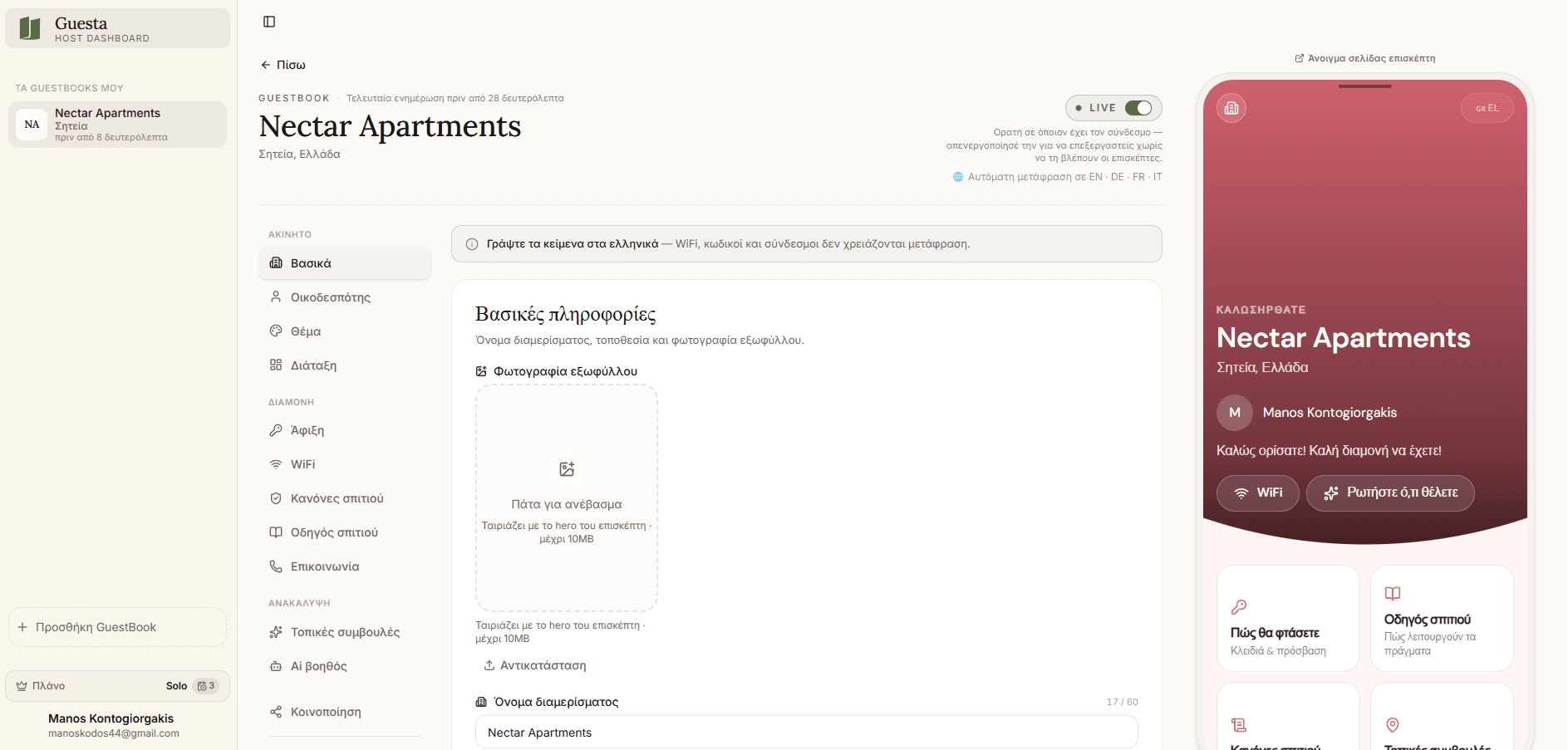The image size is (1568, 750).
Task: Click the scroll icon on Κανόνες preview card
Action: pyautogui.click(x=1239, y=725)
